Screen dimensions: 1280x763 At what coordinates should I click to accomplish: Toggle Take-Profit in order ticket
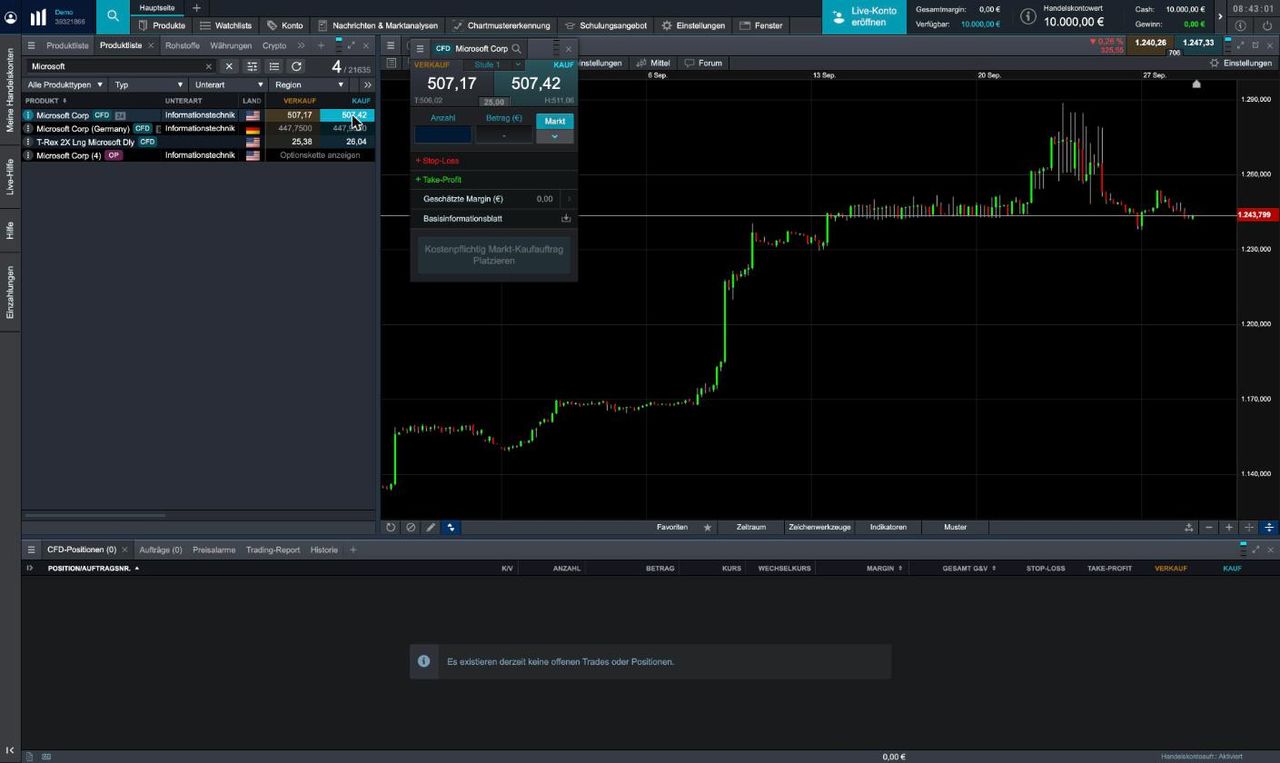[x=438, y=179]
